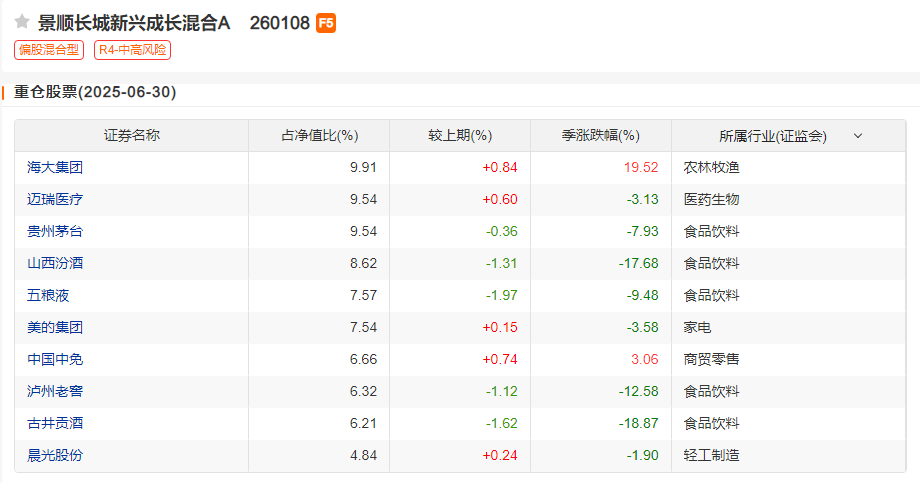Click the 较上期(%) column header
The width and height of the screenshot is (920, 483).
click(x=460, y=136)
